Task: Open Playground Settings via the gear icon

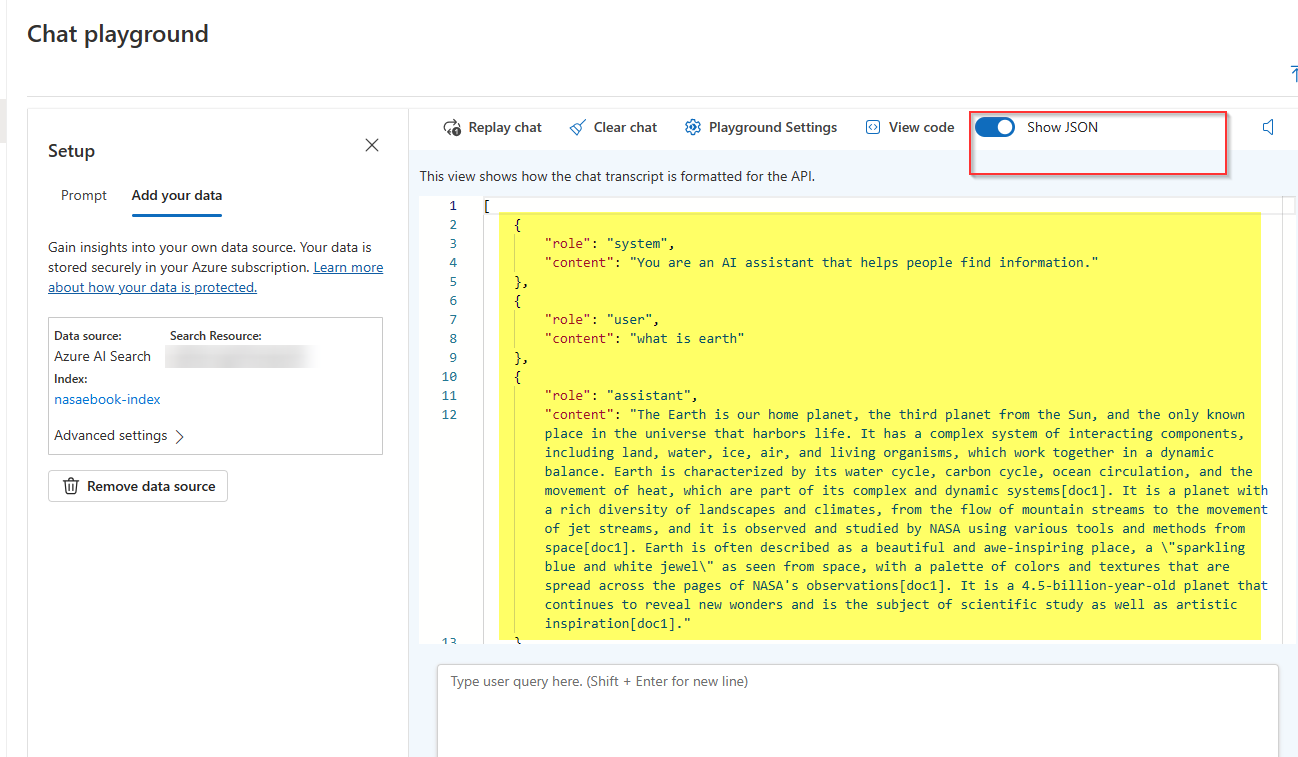Action: [x=693, y=127]
